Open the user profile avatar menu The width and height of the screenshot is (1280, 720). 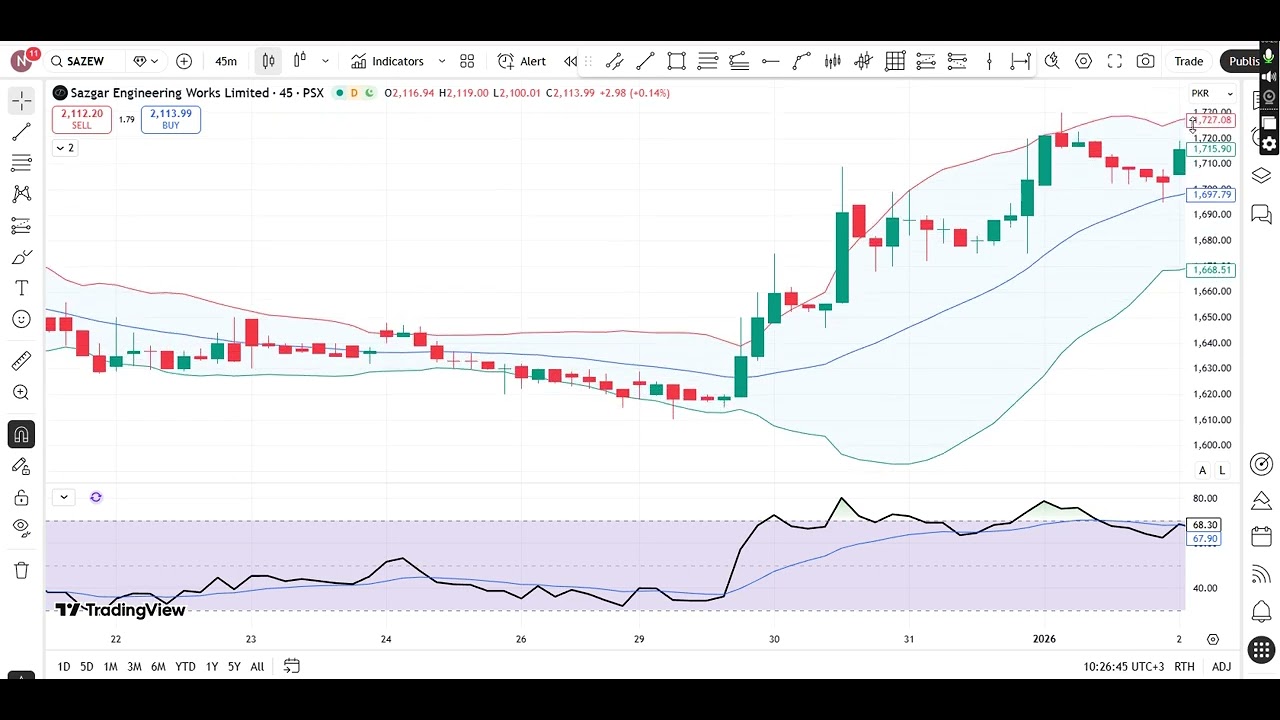click(23, 61)
